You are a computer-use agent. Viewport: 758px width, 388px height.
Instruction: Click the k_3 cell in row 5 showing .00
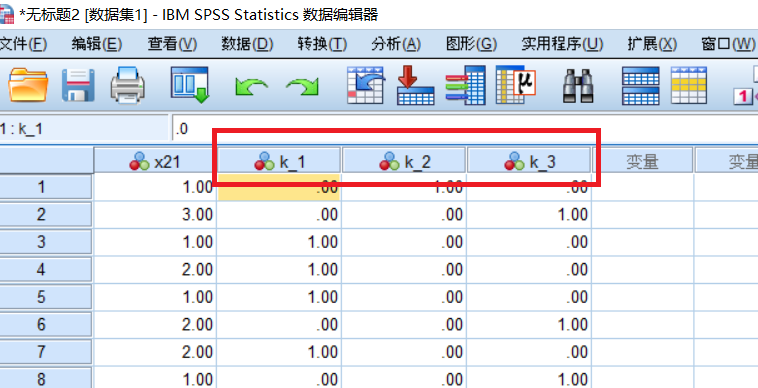(x=529, y=297)
